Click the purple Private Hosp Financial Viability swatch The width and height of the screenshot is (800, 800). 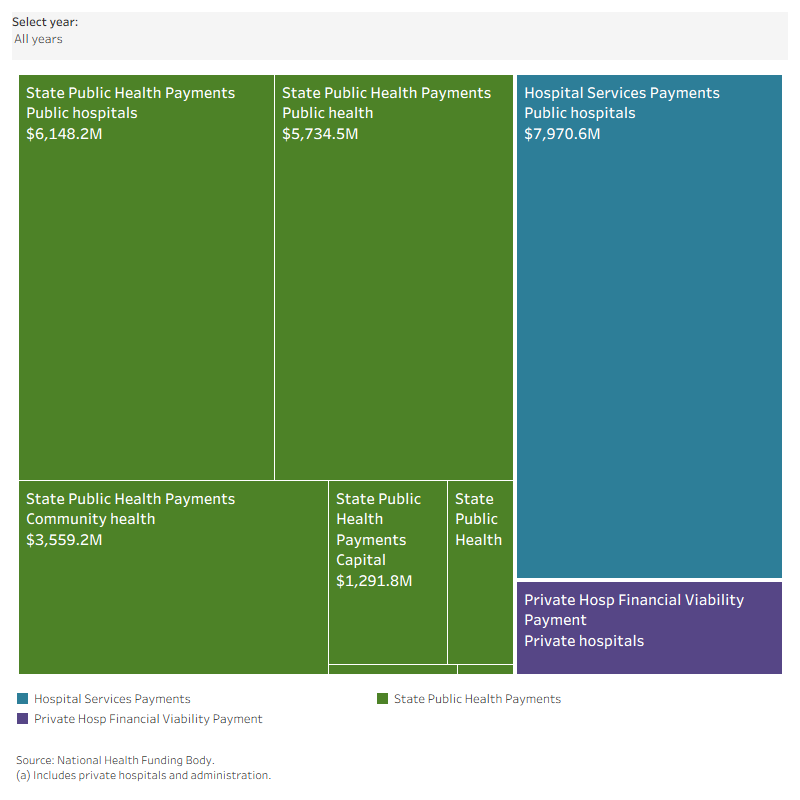22,718
